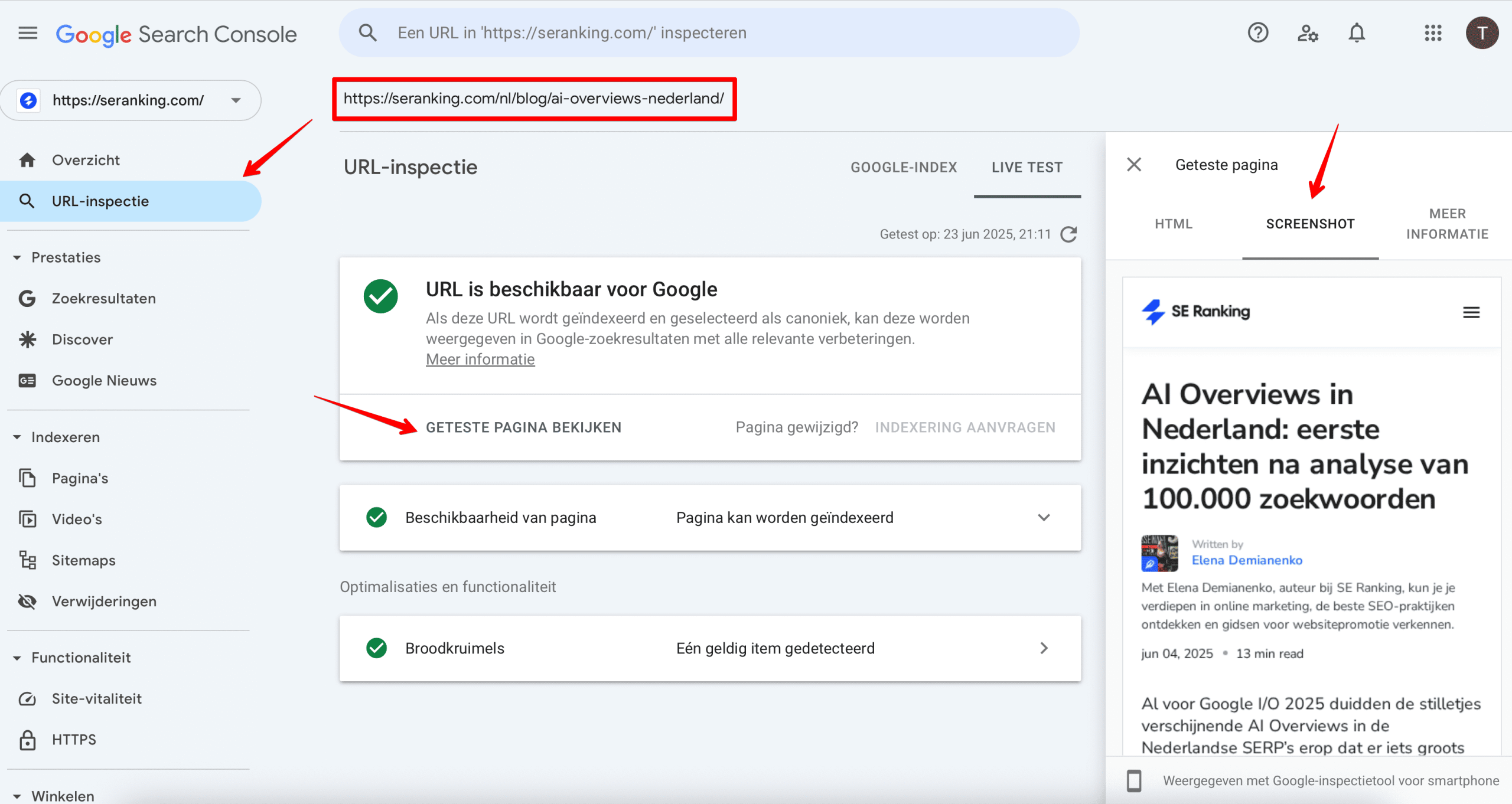The image size is (1512, 804).
Task: Click the Video's play icon
Action: (27, 519)
